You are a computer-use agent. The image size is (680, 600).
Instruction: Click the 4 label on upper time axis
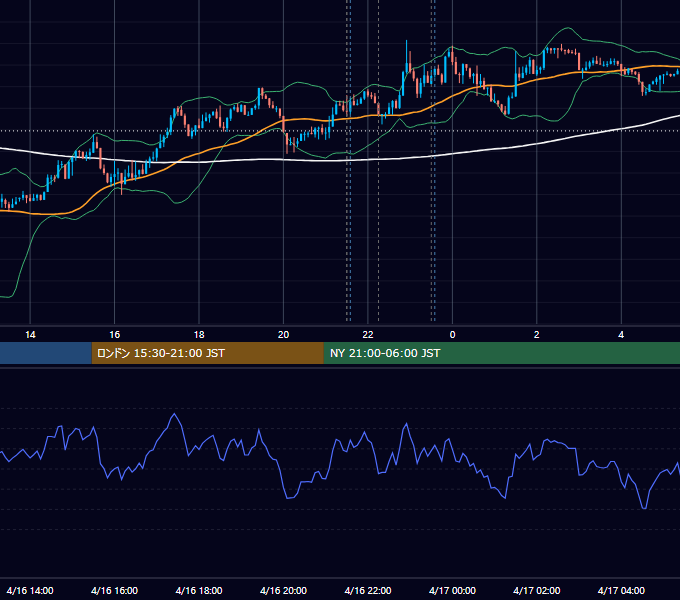(621, 335)
